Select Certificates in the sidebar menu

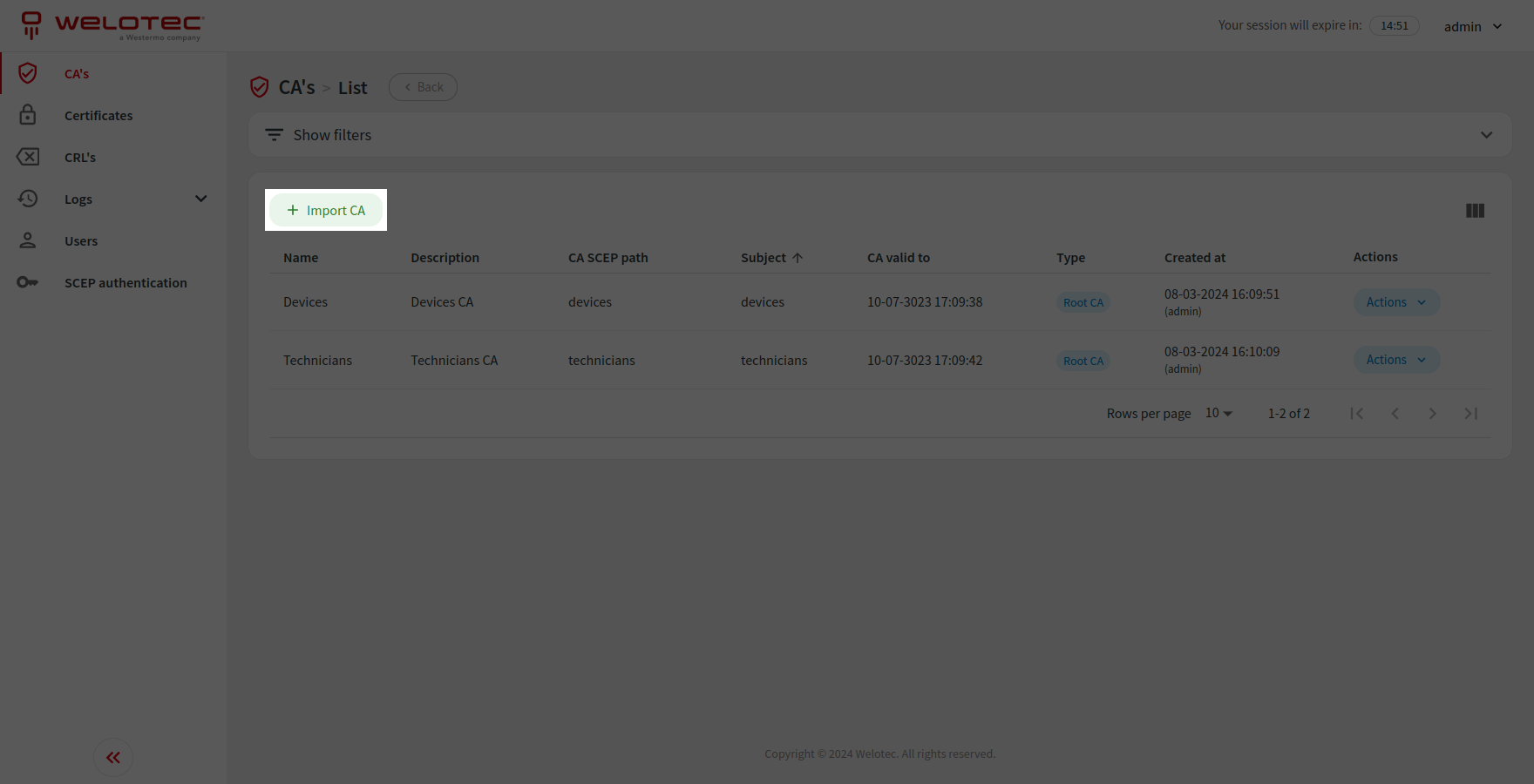pos(98,115)
